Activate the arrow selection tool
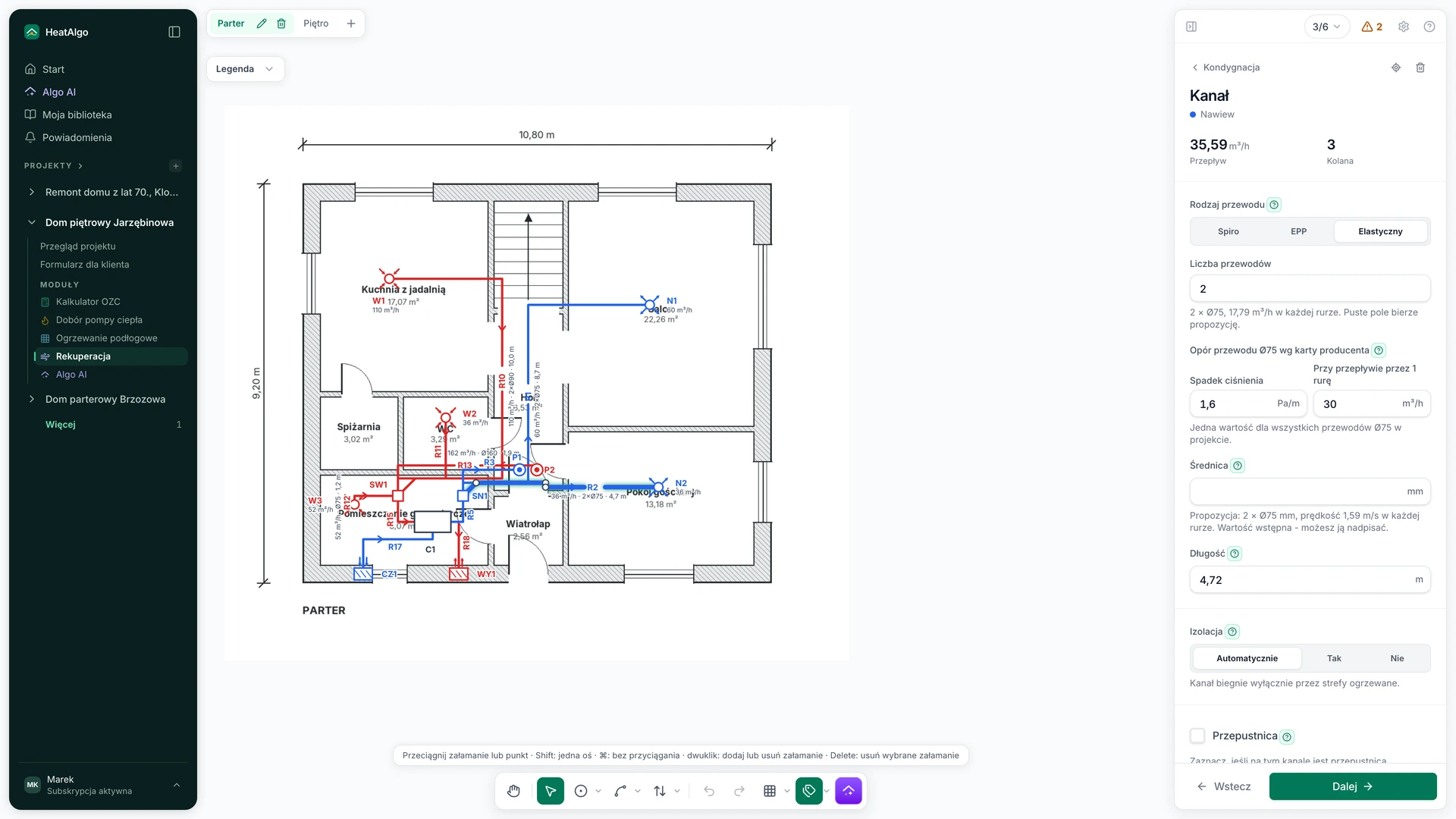Viewport: 1456px width, 819px height. 551,791
